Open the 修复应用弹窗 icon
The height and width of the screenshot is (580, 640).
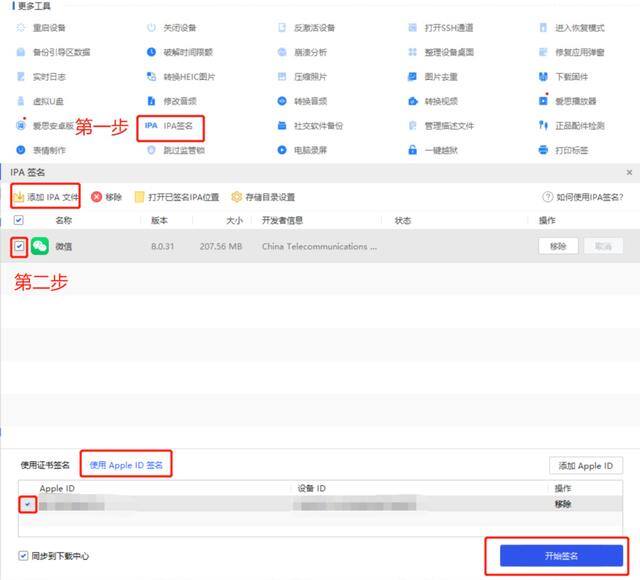pos(543,52)
